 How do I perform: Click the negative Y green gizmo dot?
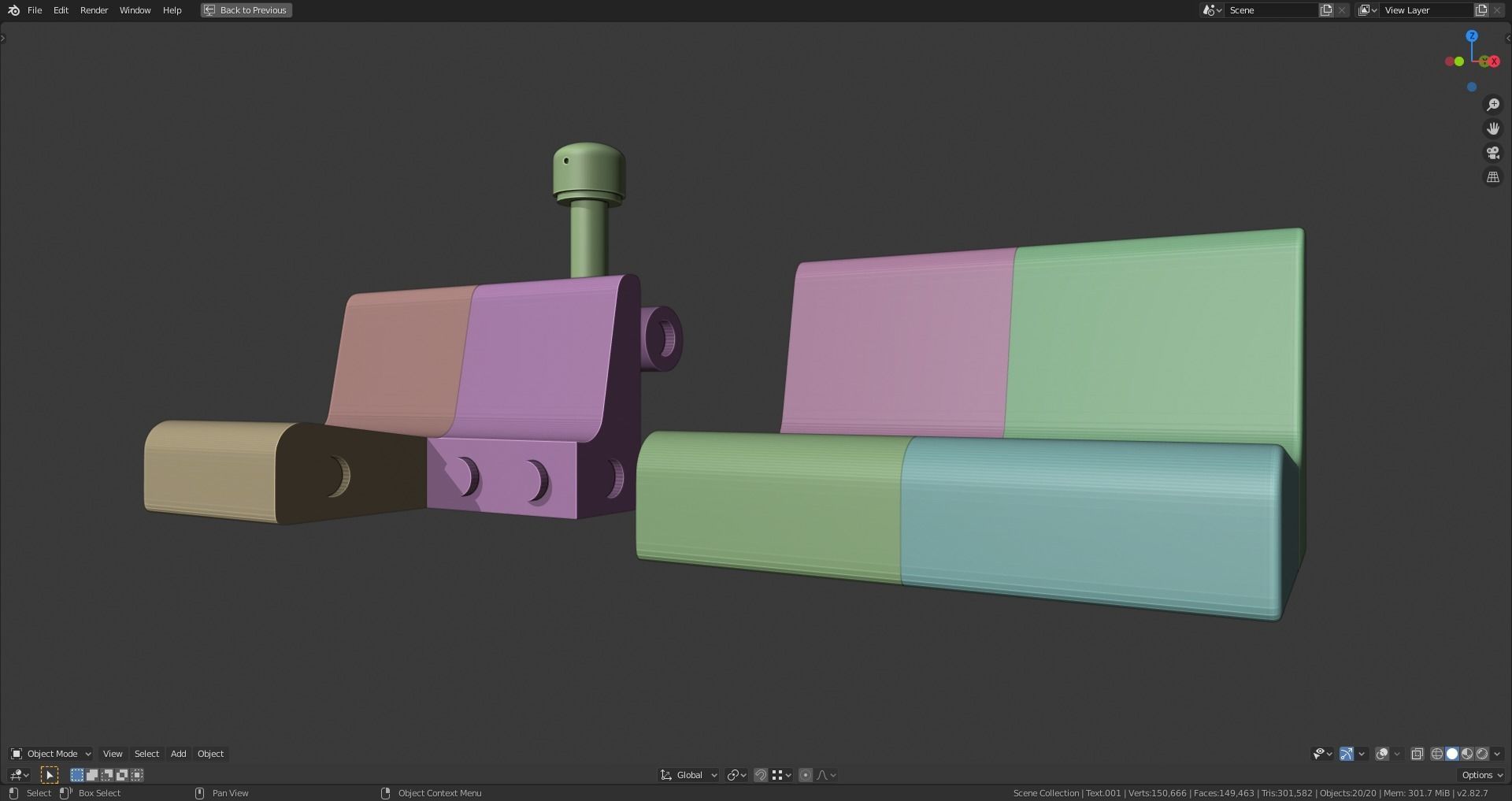pos(1459,61)
